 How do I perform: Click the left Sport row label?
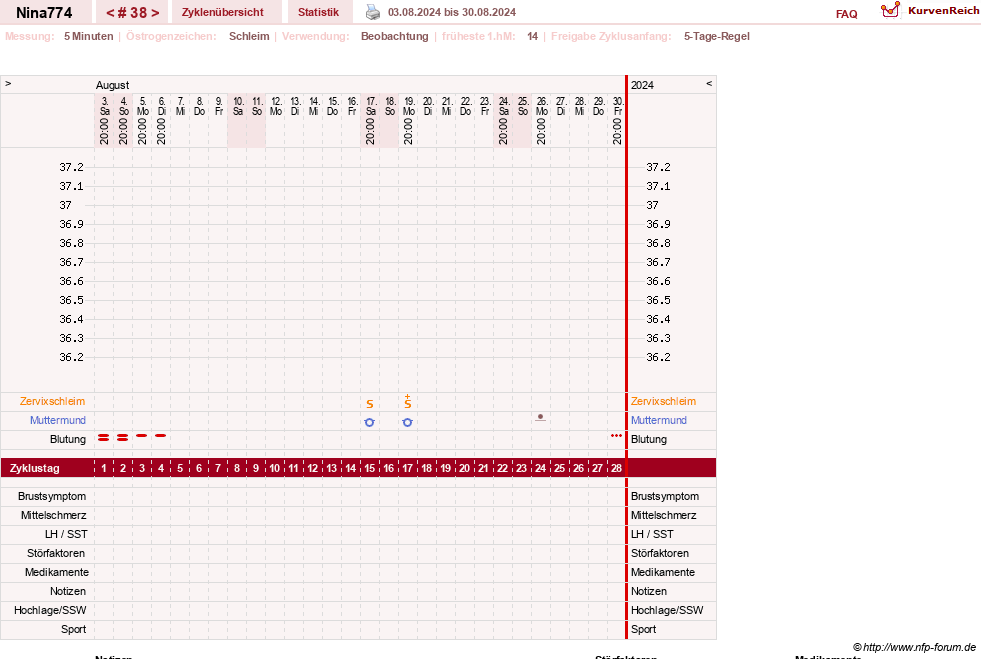(74, 629)
